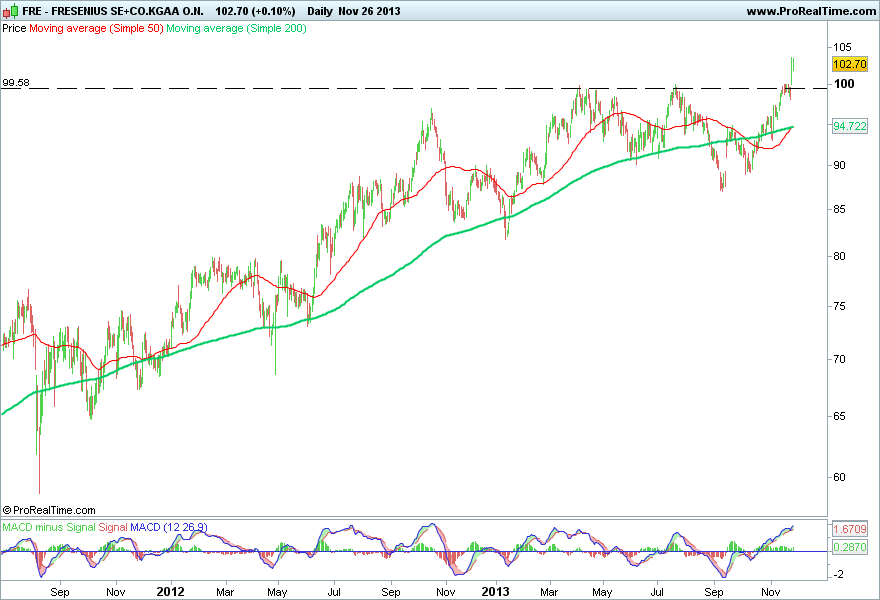Screen dimensions: 880x600
Task: Click the candlestick chart icon beside FRE
Action: click(10, 11)
